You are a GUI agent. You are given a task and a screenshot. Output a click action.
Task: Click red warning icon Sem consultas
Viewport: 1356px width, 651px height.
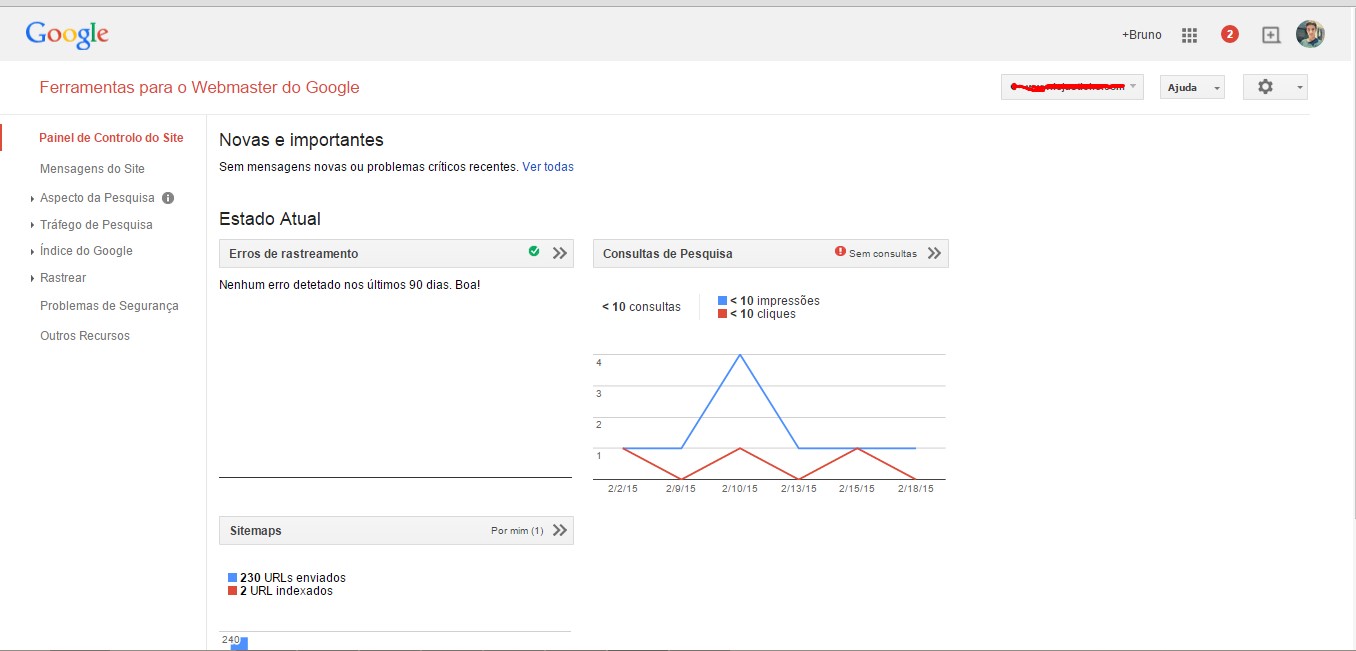(x=840, y=252)
